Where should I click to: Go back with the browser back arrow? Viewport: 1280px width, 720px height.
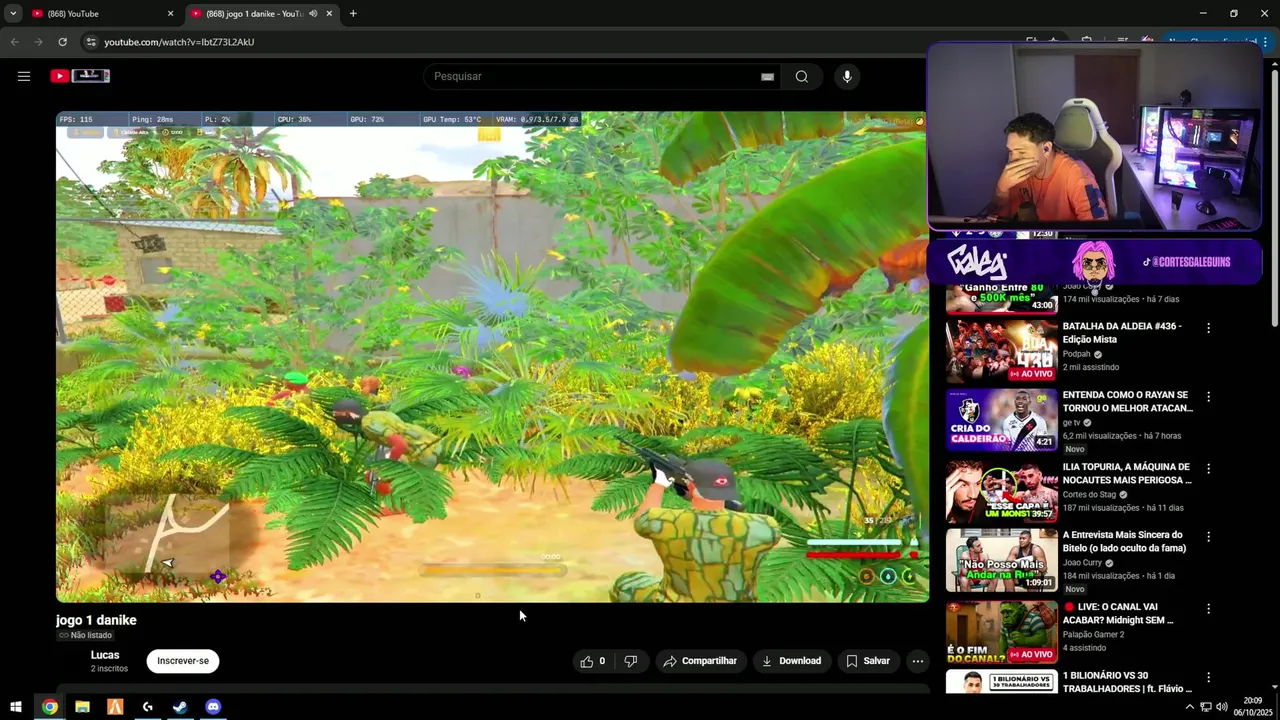[x=14, y=42]
